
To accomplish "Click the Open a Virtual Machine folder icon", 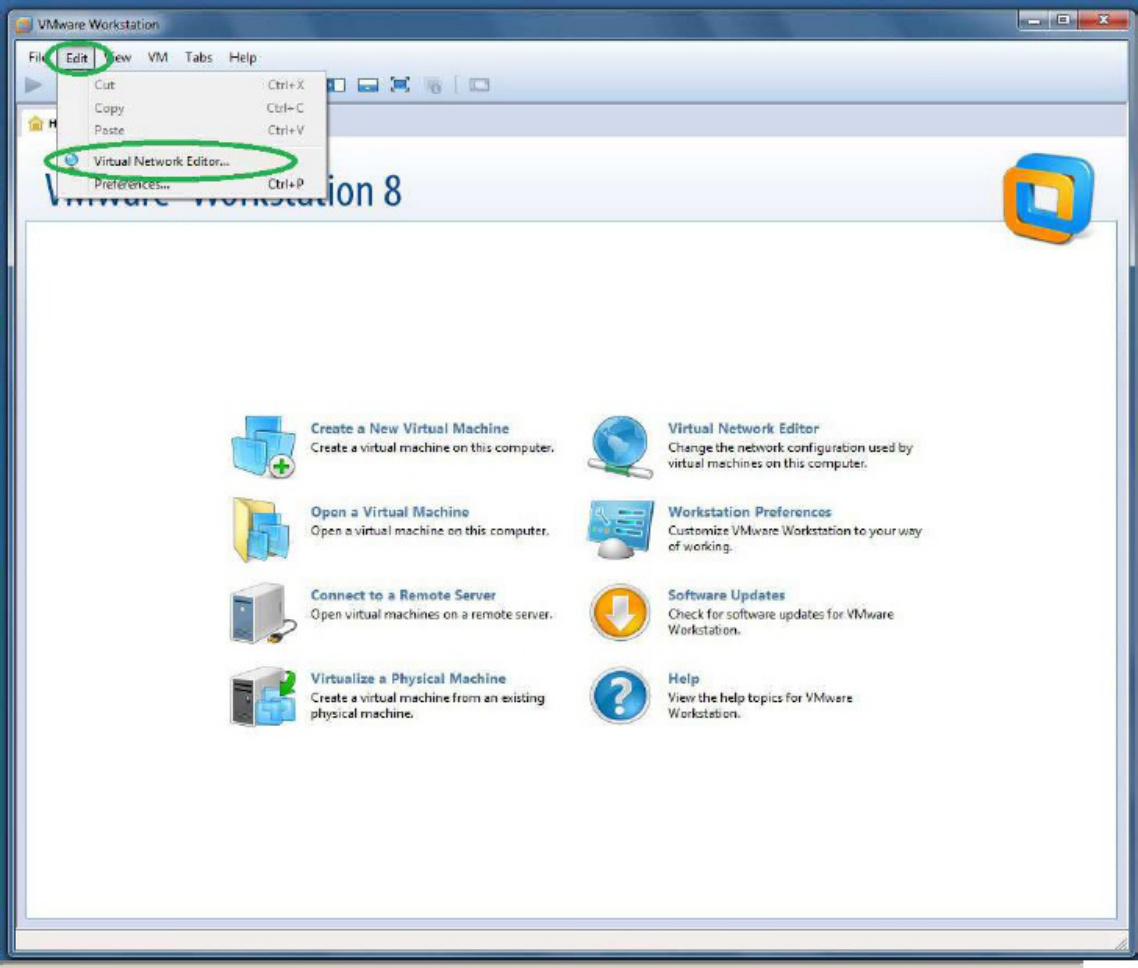I will [261, 530].
